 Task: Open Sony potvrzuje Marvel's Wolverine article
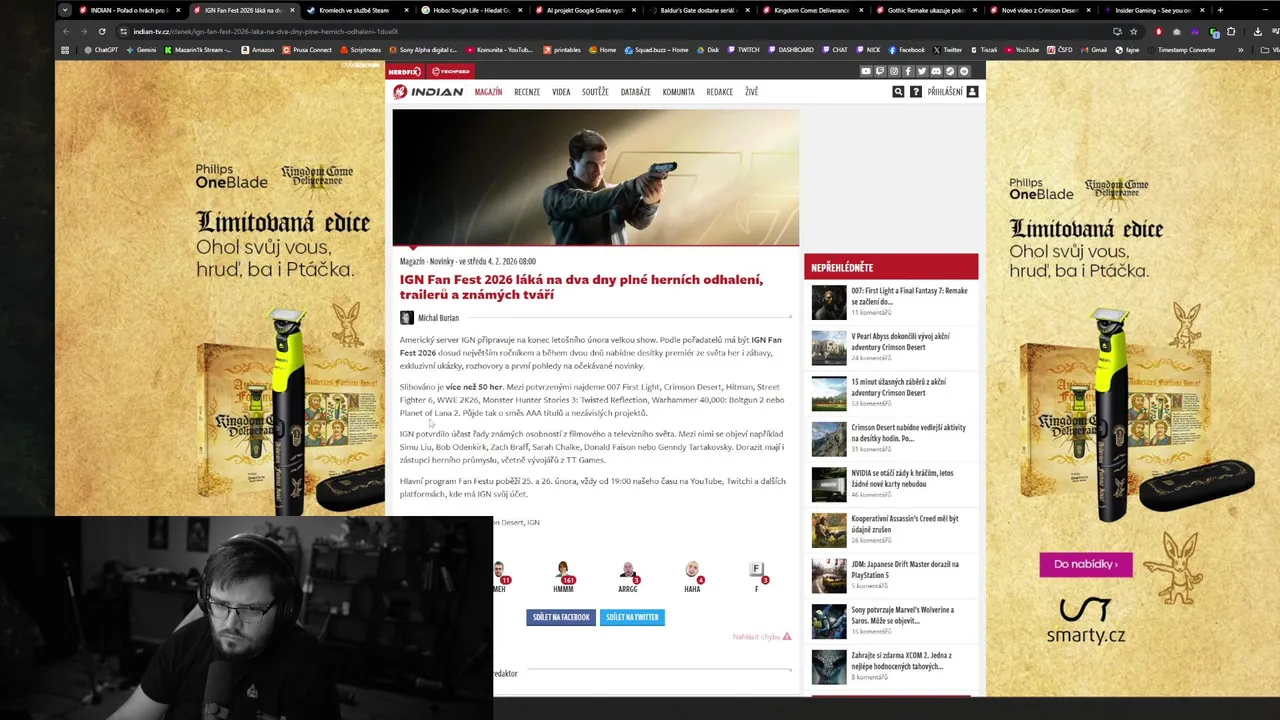pos(902,615)
